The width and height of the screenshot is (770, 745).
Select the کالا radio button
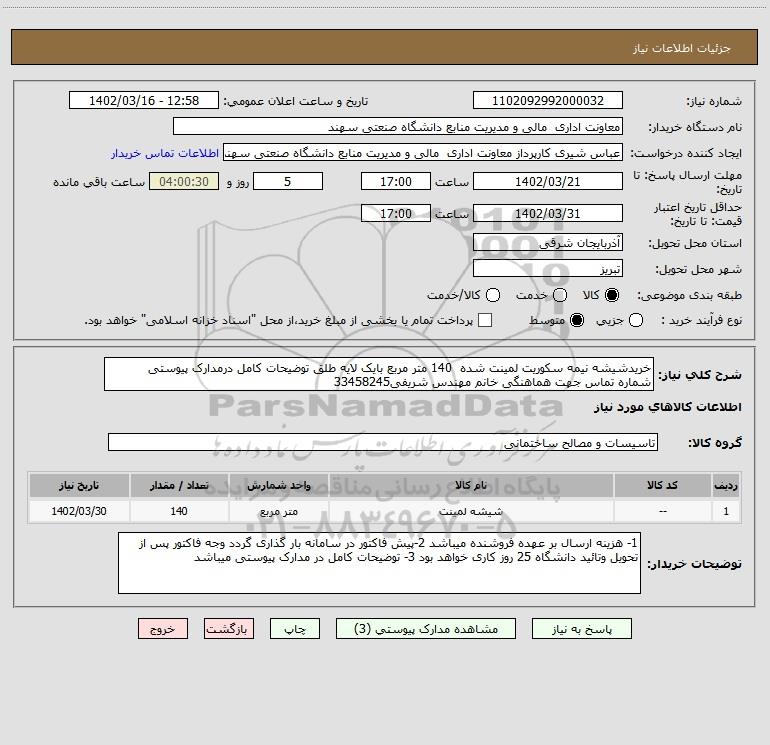[612, 295]
